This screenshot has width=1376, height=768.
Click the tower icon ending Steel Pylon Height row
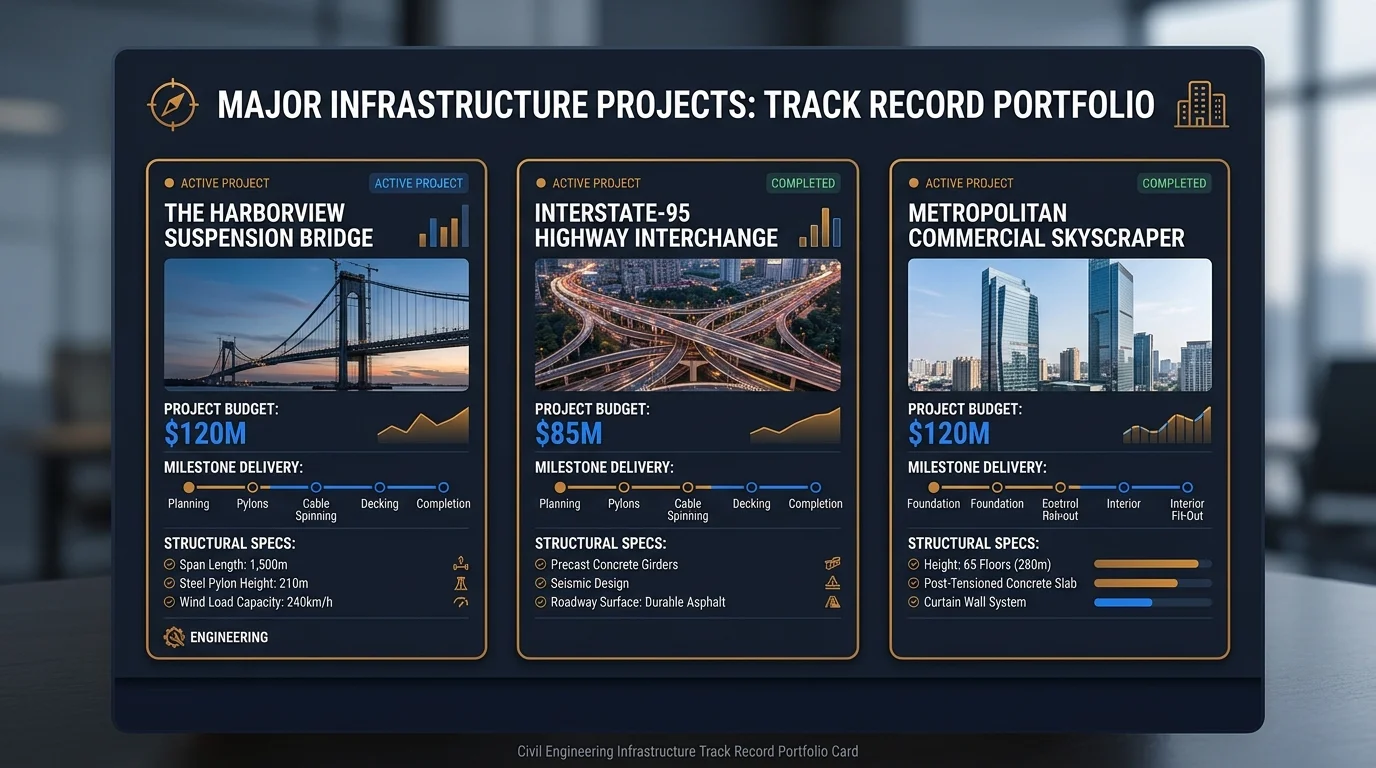coord(460,583)
